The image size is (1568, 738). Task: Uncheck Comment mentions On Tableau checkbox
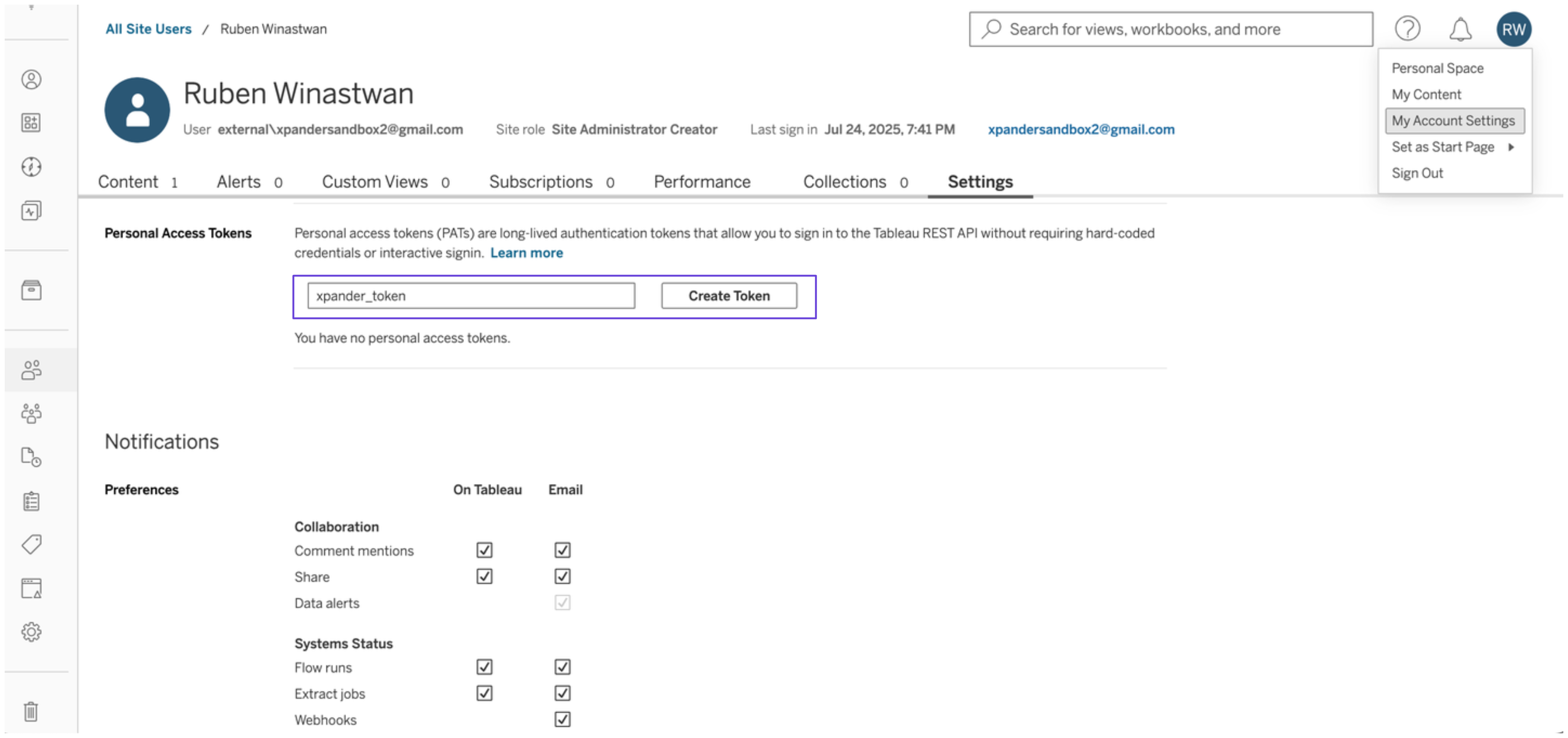pyautogui.click(x=484, y=550)
